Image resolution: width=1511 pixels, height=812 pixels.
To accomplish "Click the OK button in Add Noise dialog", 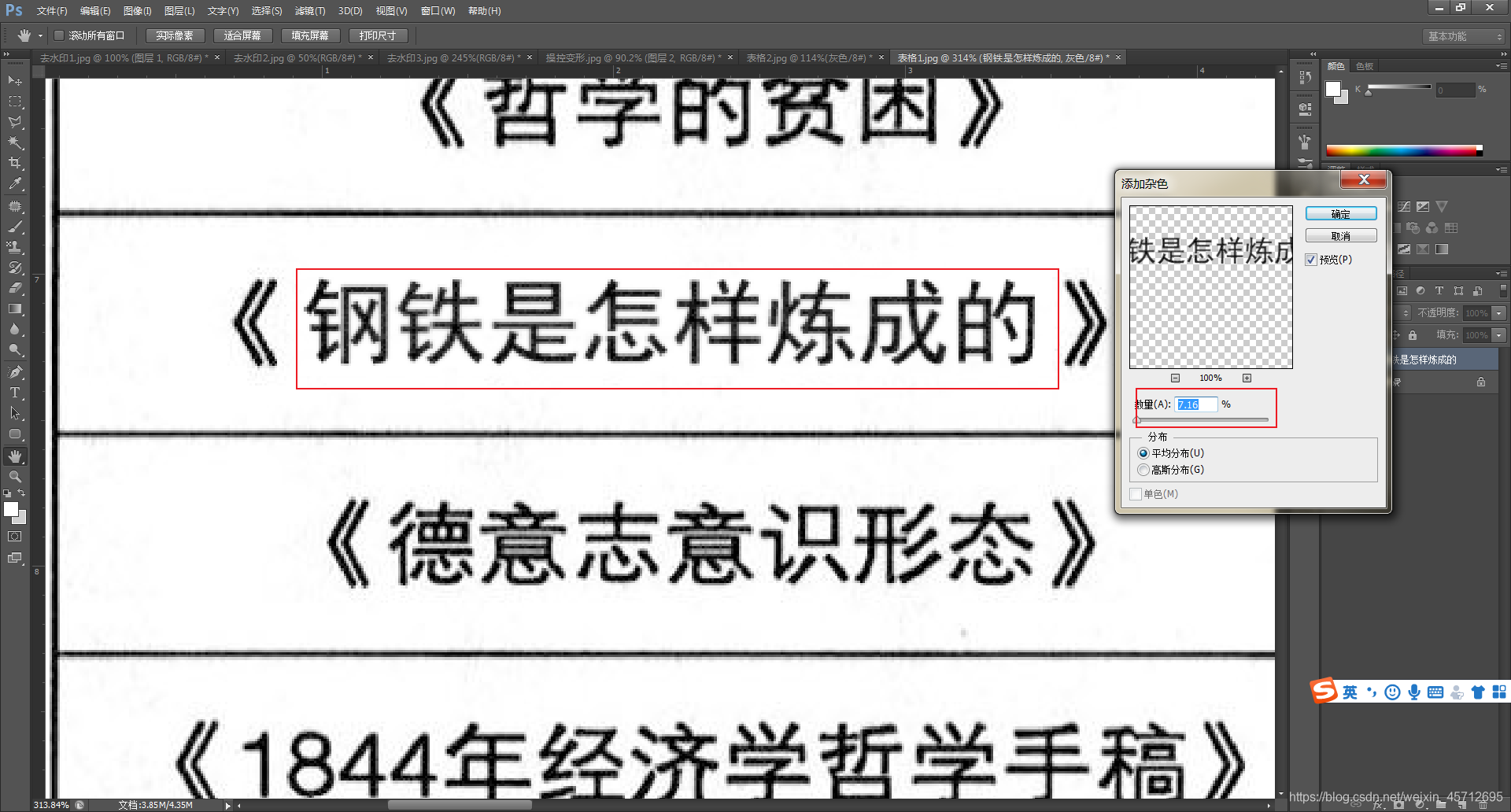I will 1341,214.
